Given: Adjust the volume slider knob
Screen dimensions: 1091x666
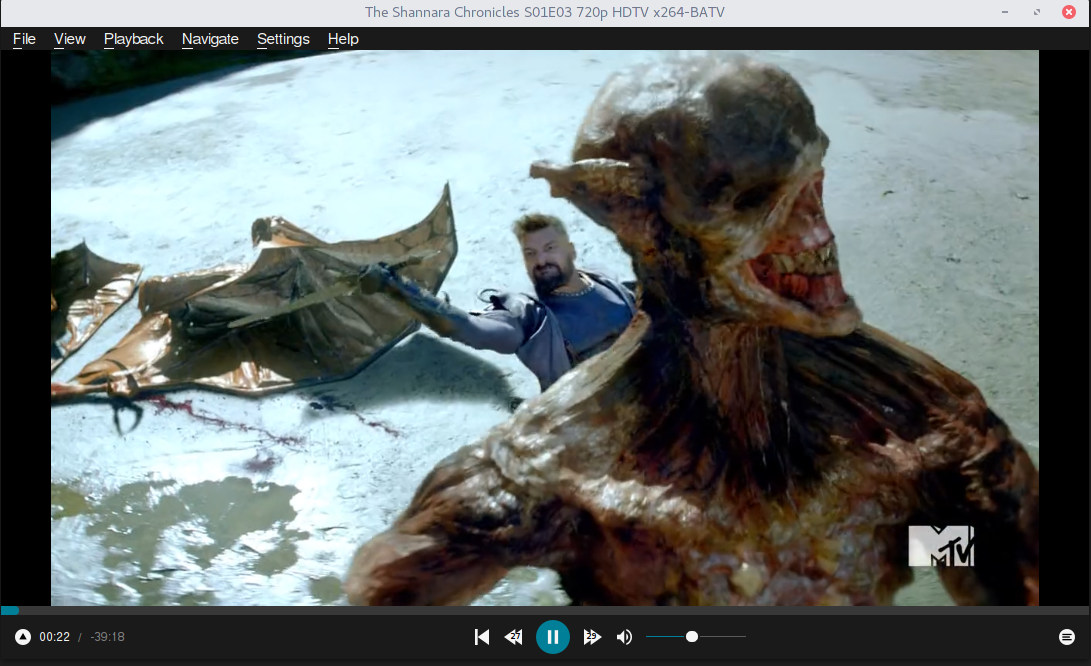Looking at the screenshot, I should (x=692, y=637).
